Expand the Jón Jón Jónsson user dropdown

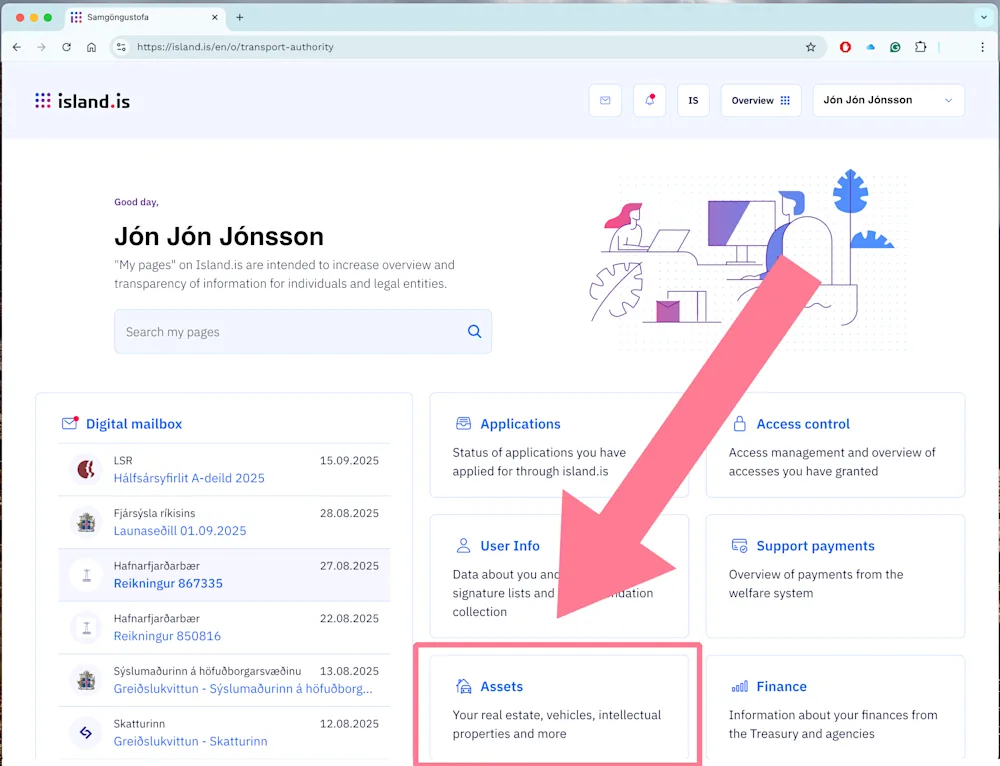click(888, 100)
